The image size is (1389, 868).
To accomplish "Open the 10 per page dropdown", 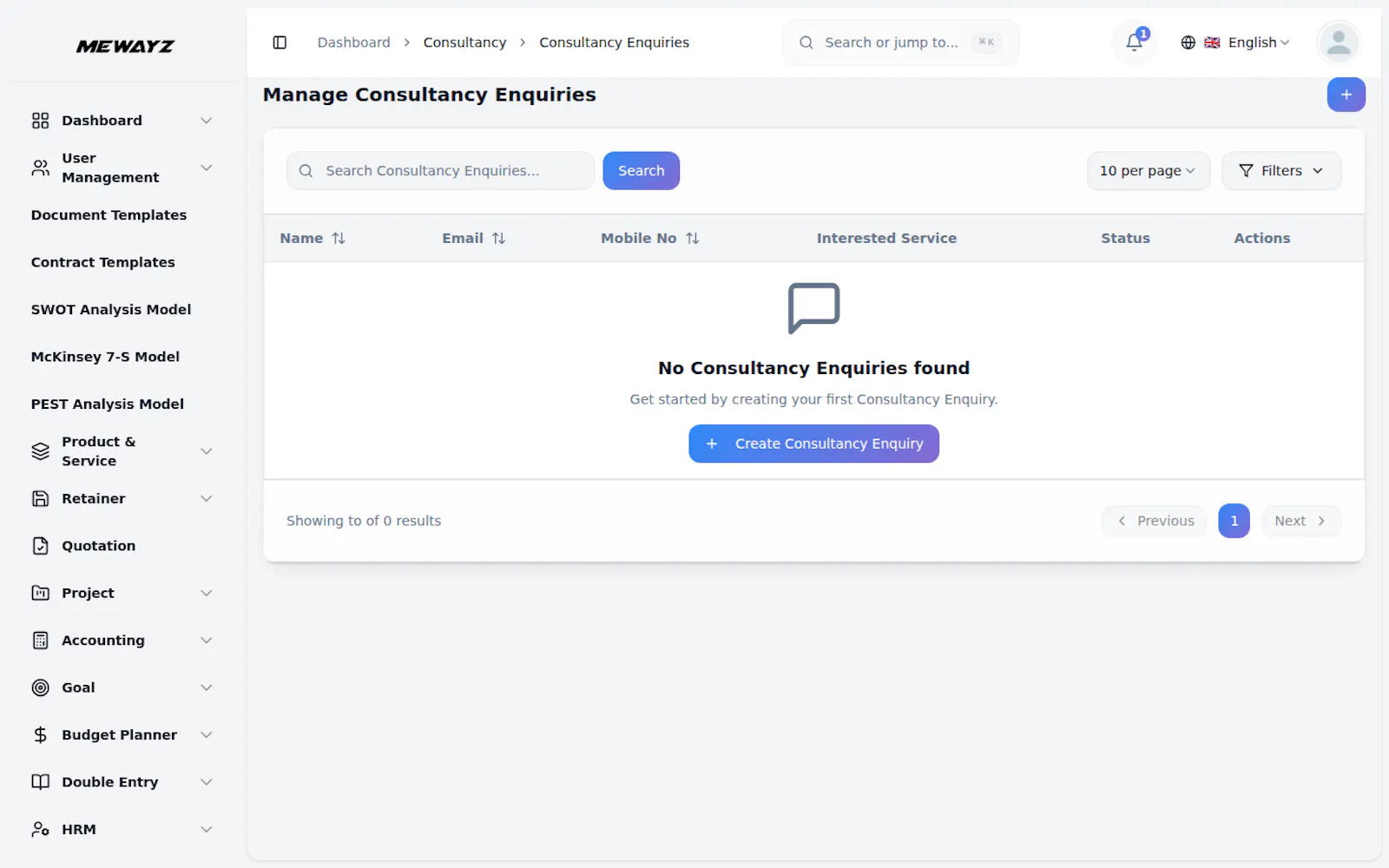I will 1148,171.
